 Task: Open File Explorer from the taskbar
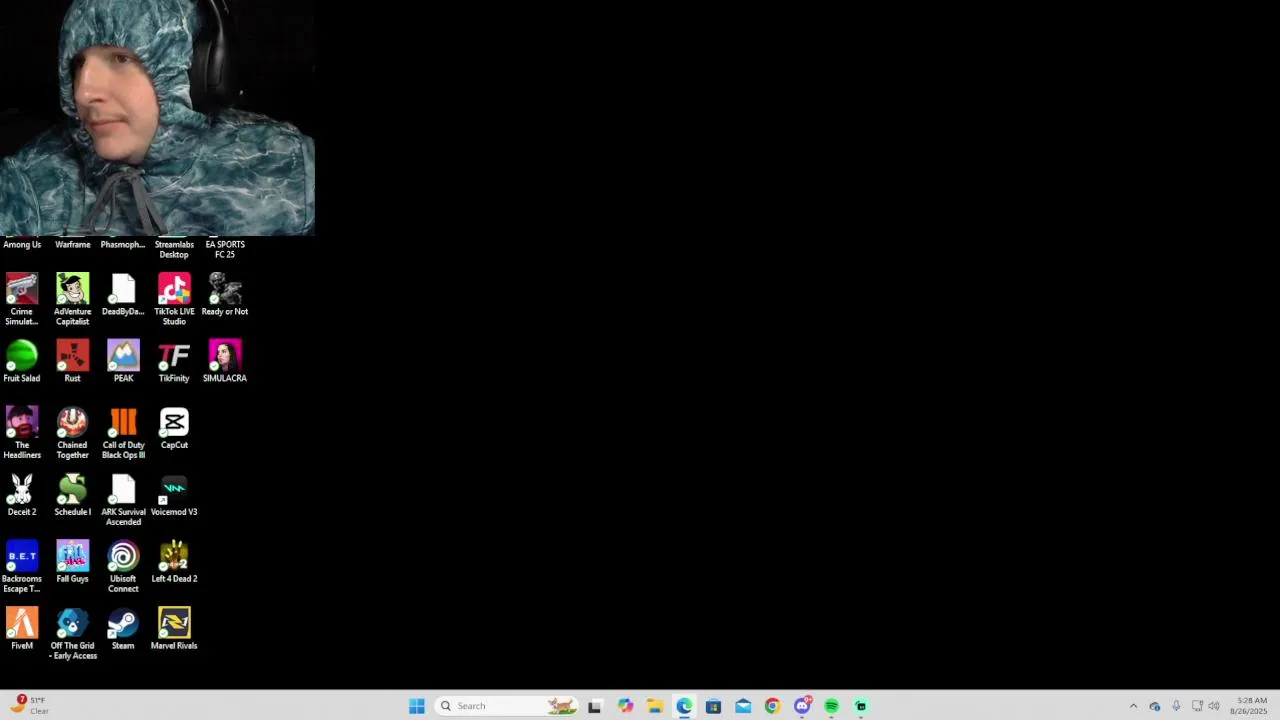click(654, 706)
